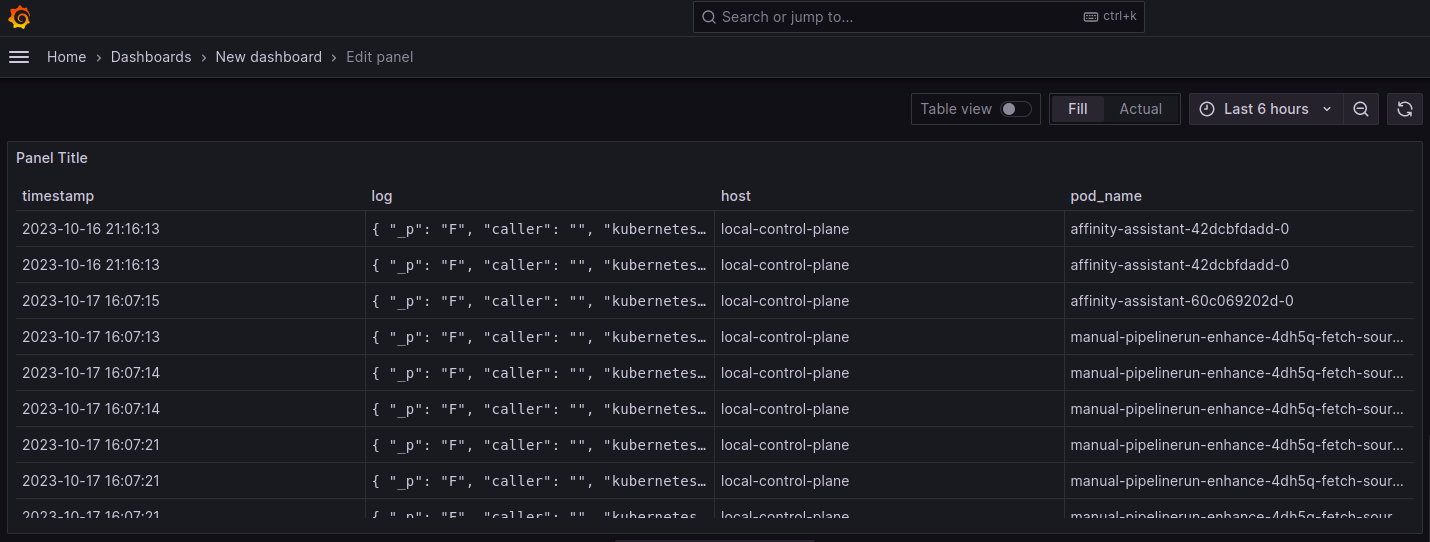This screenshot has height=542, width=1430.
Task: Open the Panel Title menu
Action: tap(52, 158)
